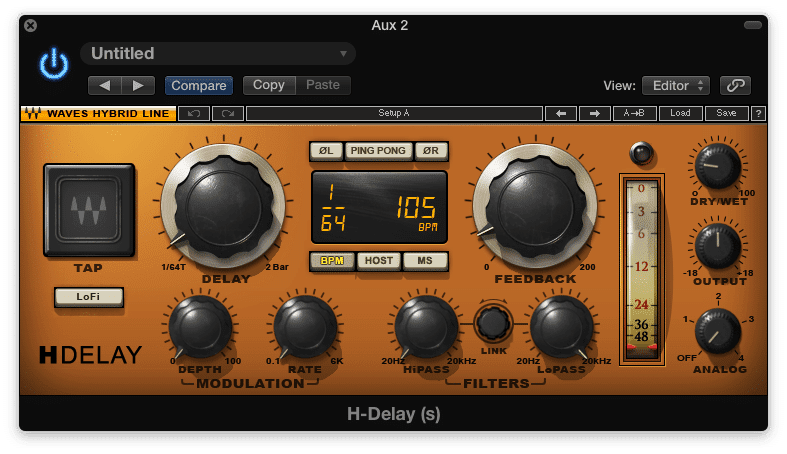The height and width of the screenshot is (454, 787).
Task: Open the Load preset menu
Action: click(x=680, y=113)
